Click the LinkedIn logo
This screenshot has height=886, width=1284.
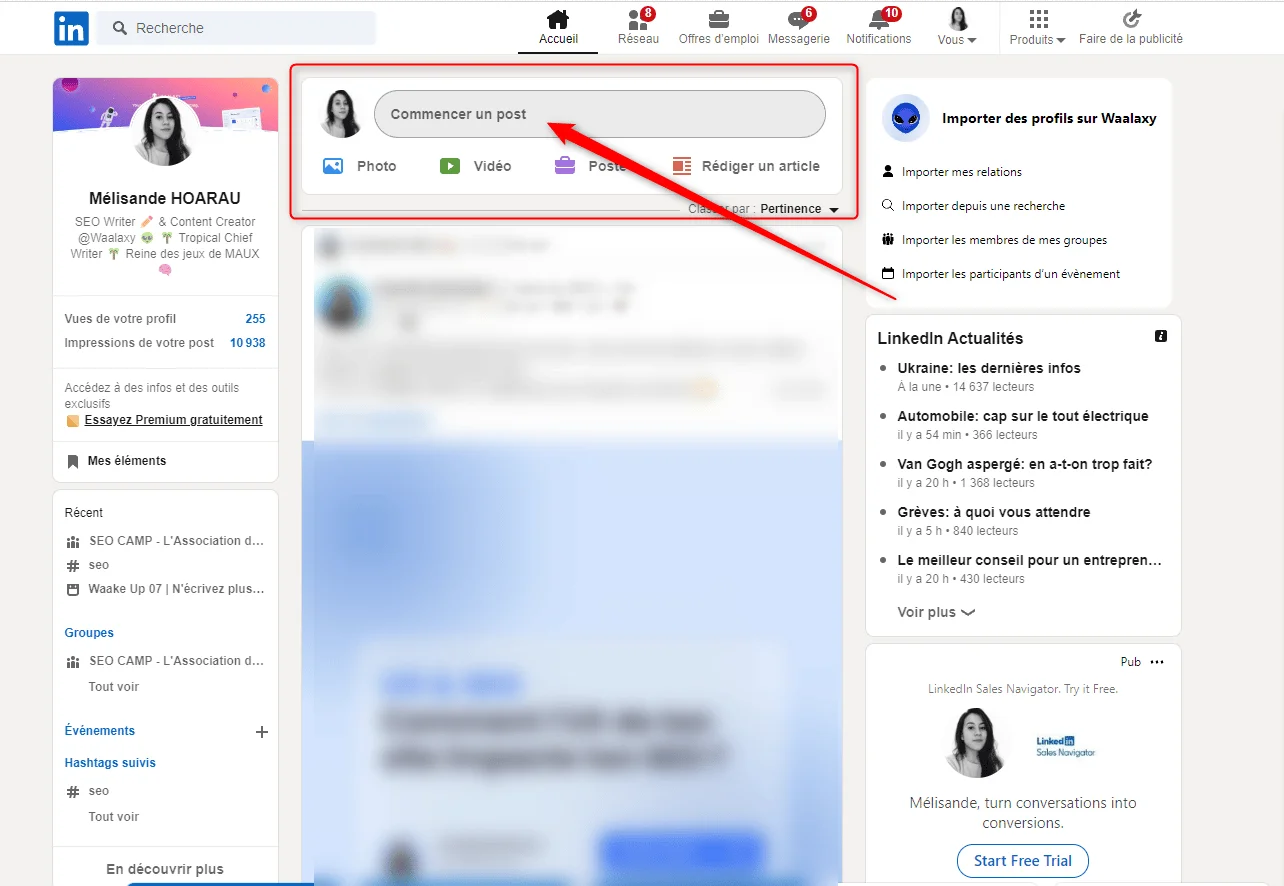tap(71, 29)
